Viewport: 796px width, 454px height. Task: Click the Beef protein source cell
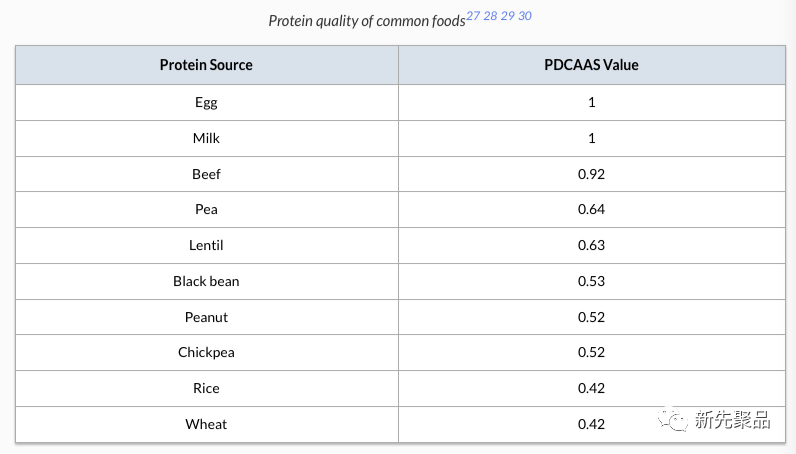click(x=206, y=174)
